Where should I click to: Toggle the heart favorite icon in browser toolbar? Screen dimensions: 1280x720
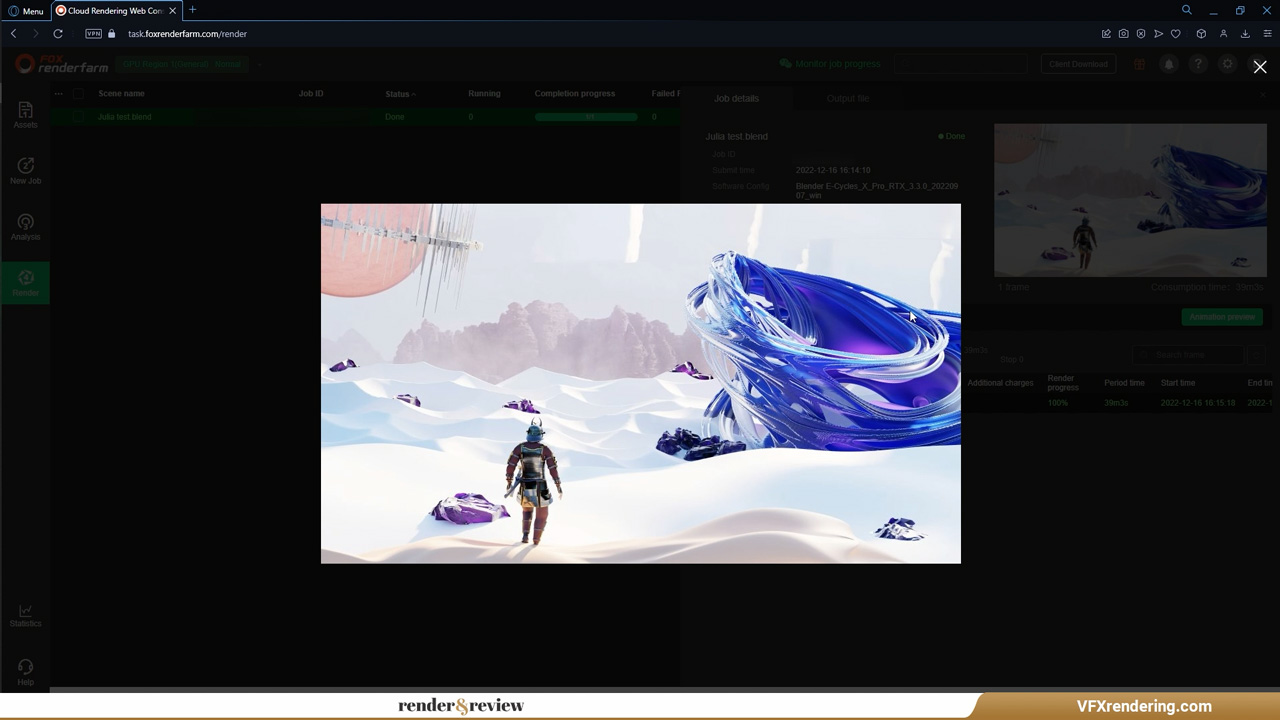click(1176, 33)
